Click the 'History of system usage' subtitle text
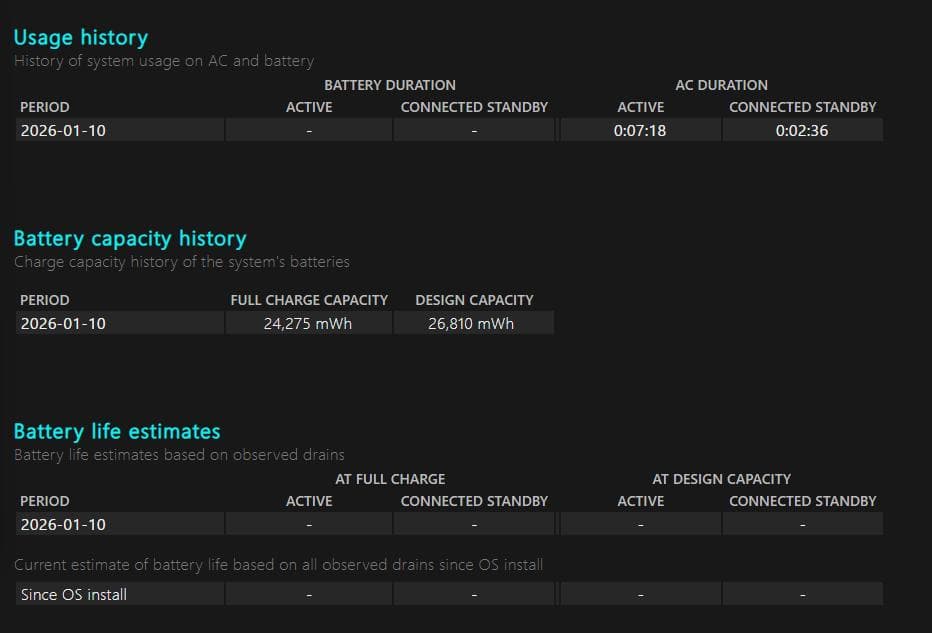The height and width of the screenshot is (633, 932). click(x=164, y=61)
